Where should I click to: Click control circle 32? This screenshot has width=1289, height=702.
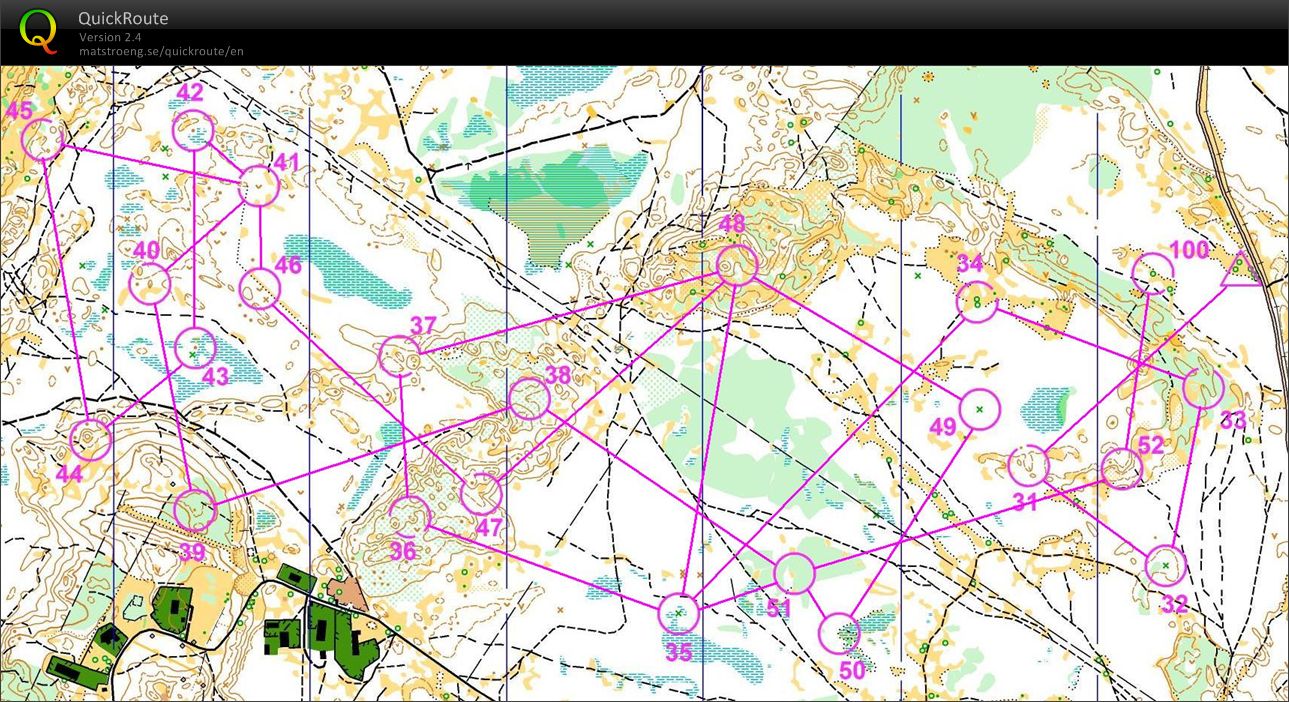tap(1165, 566)
